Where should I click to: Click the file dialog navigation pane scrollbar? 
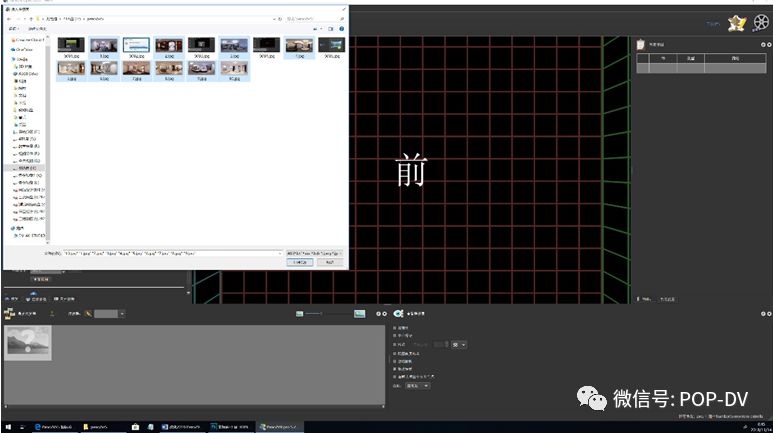click(47, 143)
